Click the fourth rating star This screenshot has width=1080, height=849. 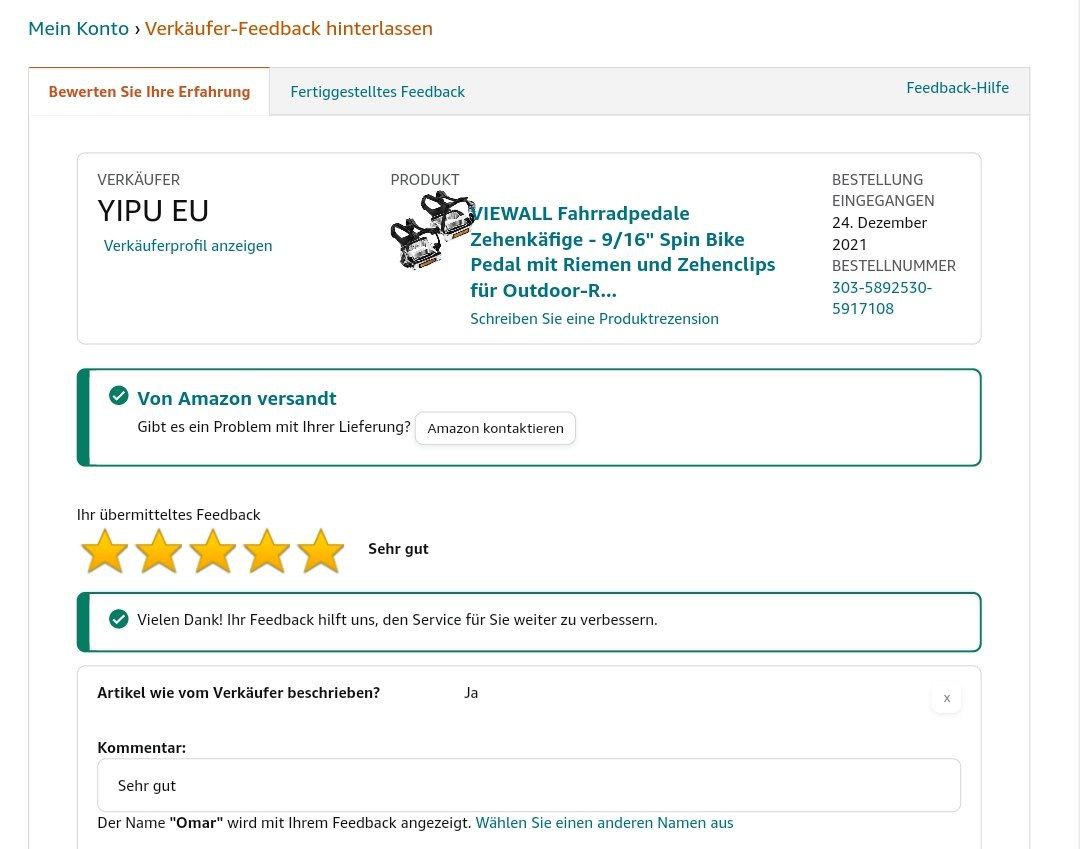click(267, 551)
